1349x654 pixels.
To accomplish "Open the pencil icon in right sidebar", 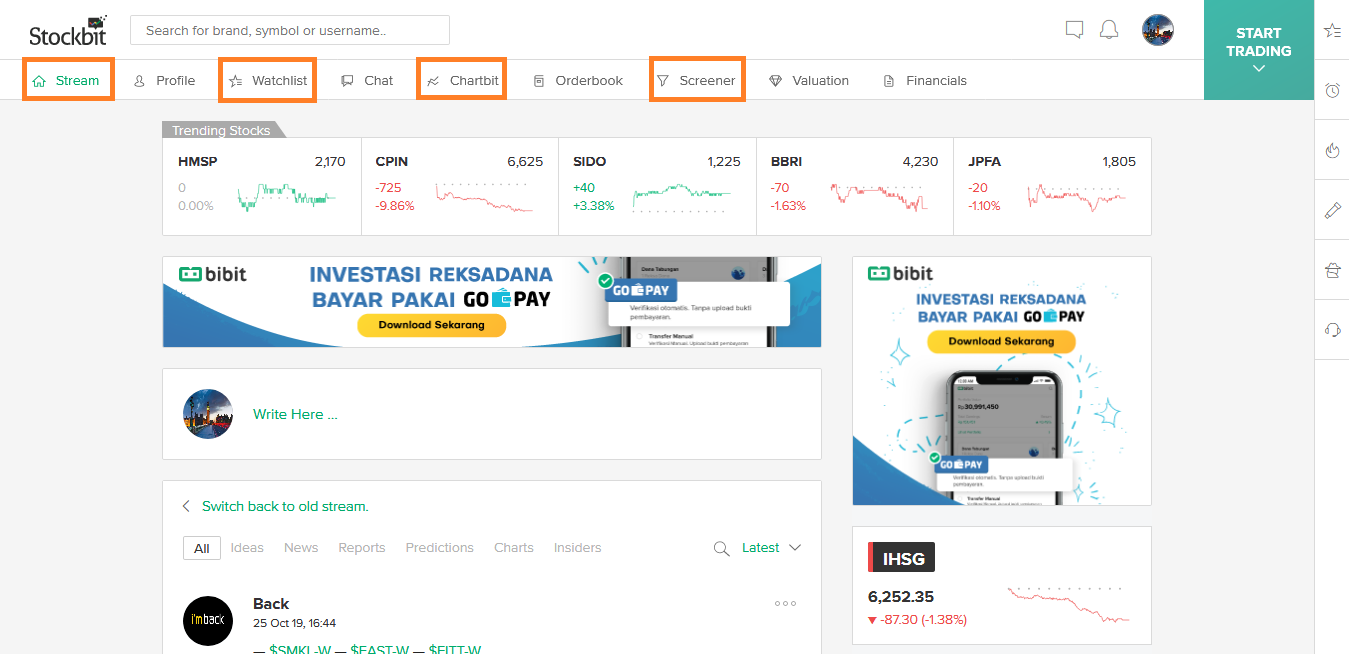I will click(1332, 210).
